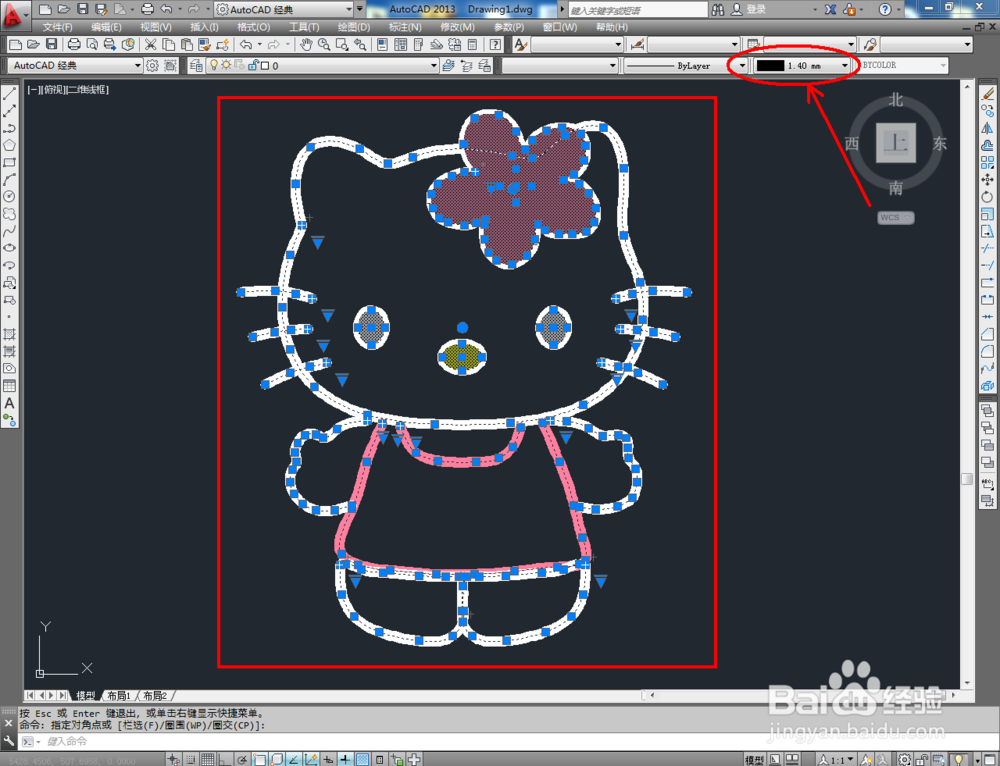This screenshot has height=766, width=1000.
Task: Click the Paste icon in standard toolbar
Action: [186, 44]
